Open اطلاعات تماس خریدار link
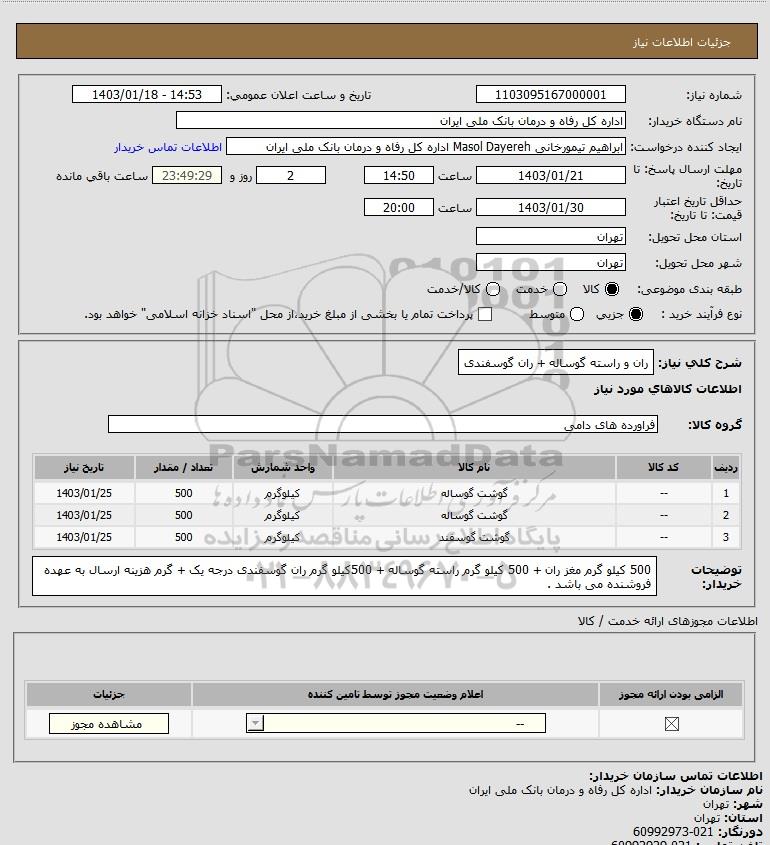The width and height of the screenshot is (770, 845). (x=168, y=147)
